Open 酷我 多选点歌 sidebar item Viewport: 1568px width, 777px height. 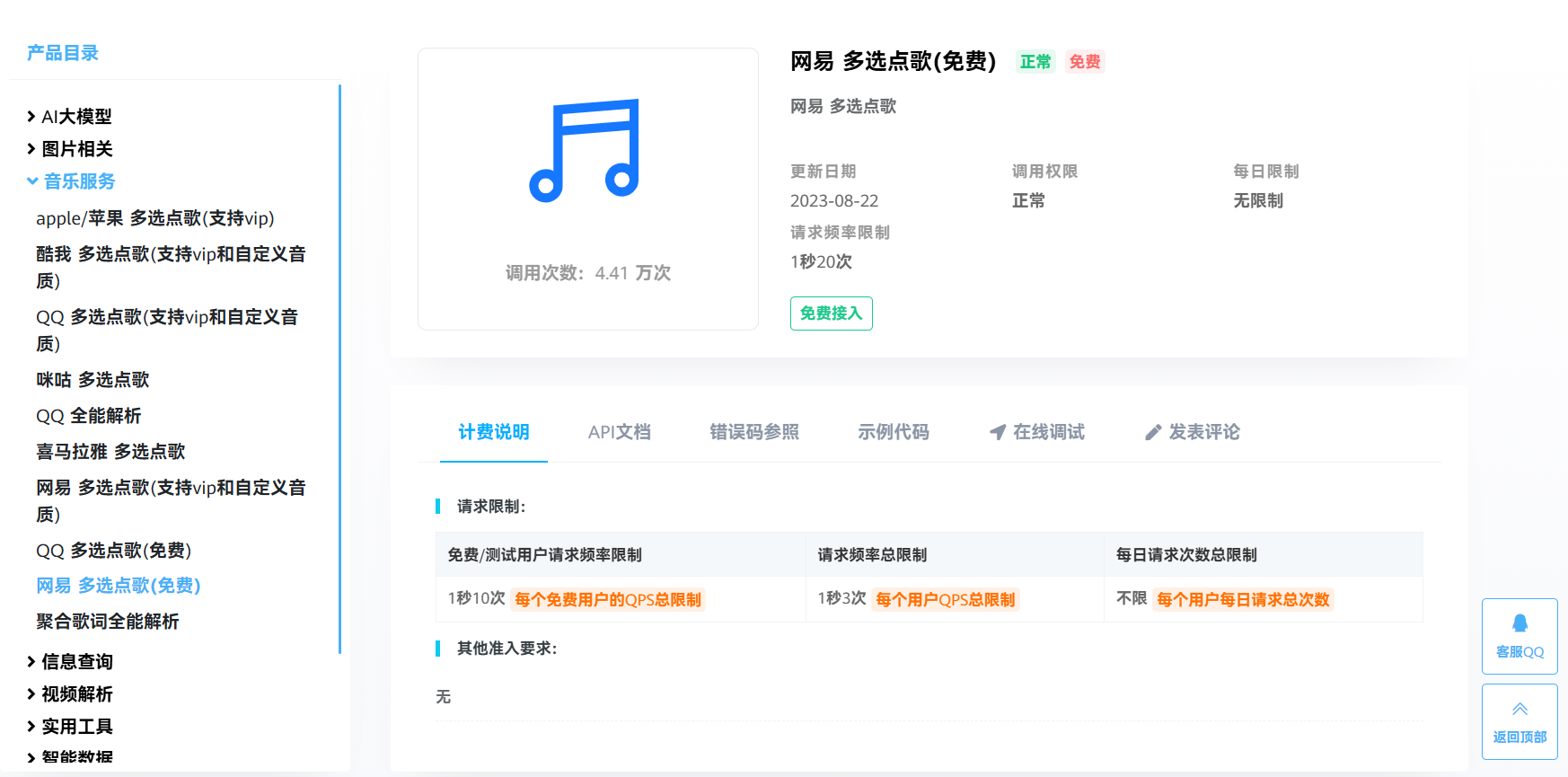point(171,268)
